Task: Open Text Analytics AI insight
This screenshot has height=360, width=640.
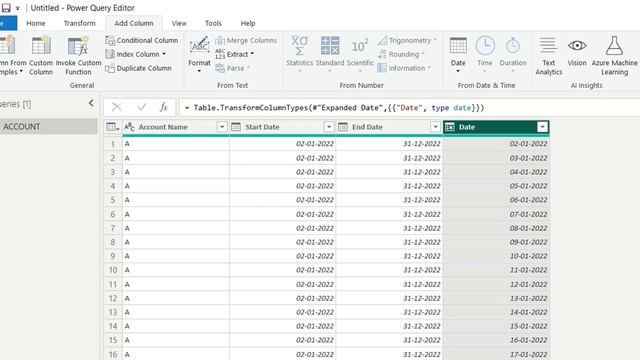Action: [549, 55]
